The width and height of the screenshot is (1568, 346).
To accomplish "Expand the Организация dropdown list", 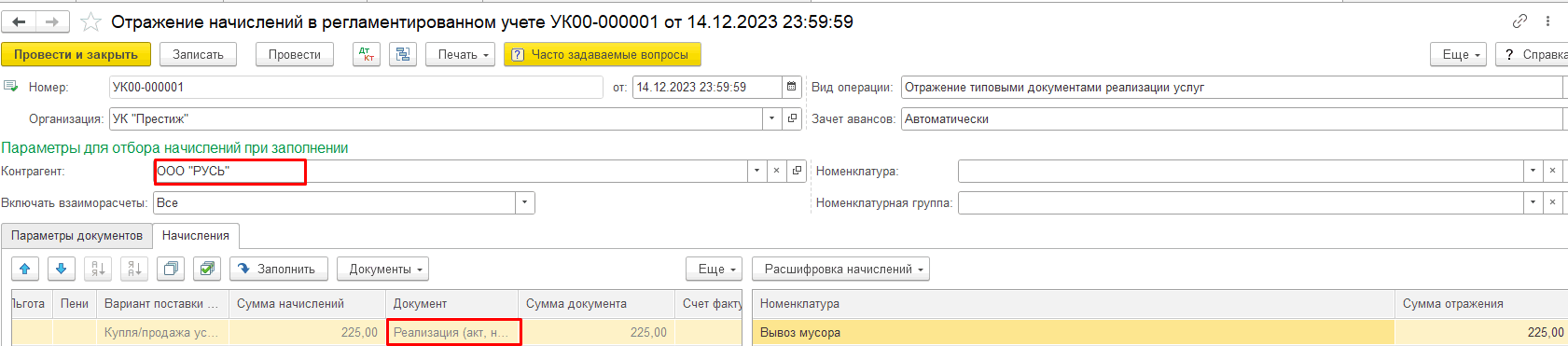I will click(771, 118).
